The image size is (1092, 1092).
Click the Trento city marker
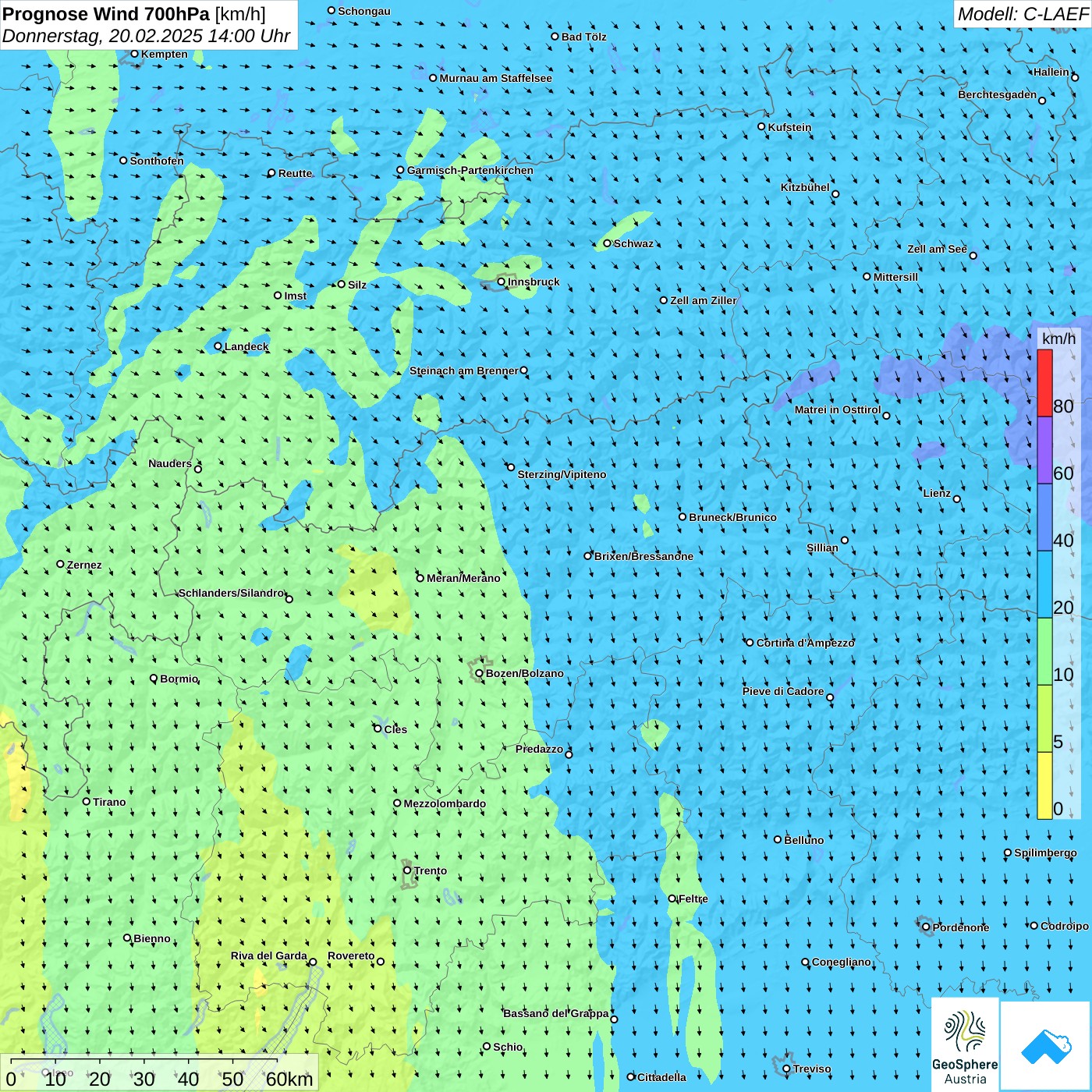coord(407,870)
